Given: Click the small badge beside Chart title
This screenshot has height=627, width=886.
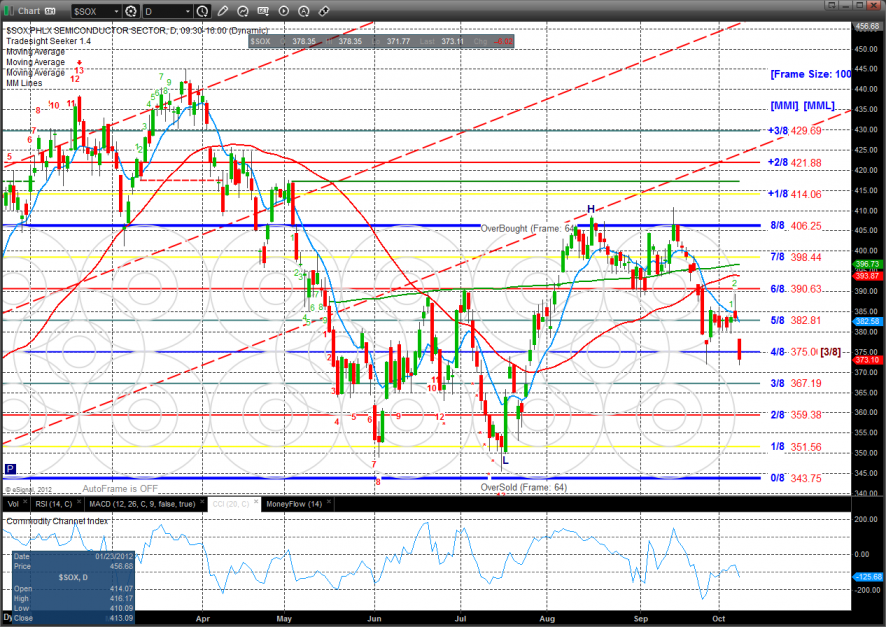Looking at the screenshot, I should click(50, 11).
